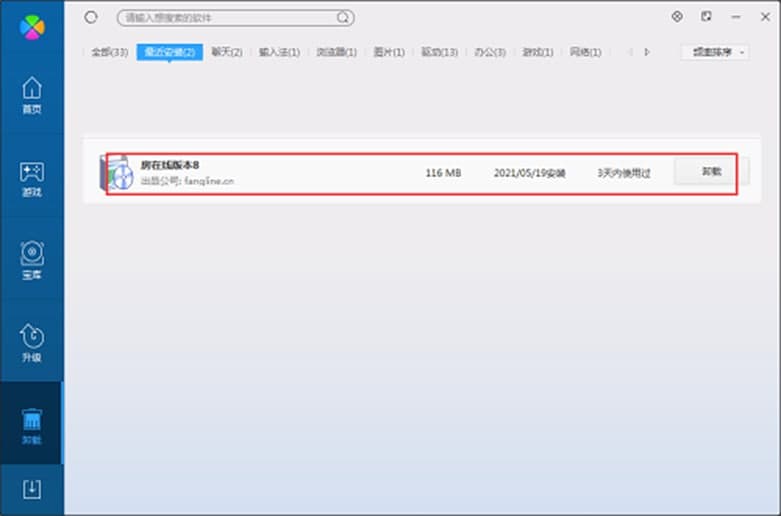Open the sort order dropdown at top right

(x=715, y=52)
